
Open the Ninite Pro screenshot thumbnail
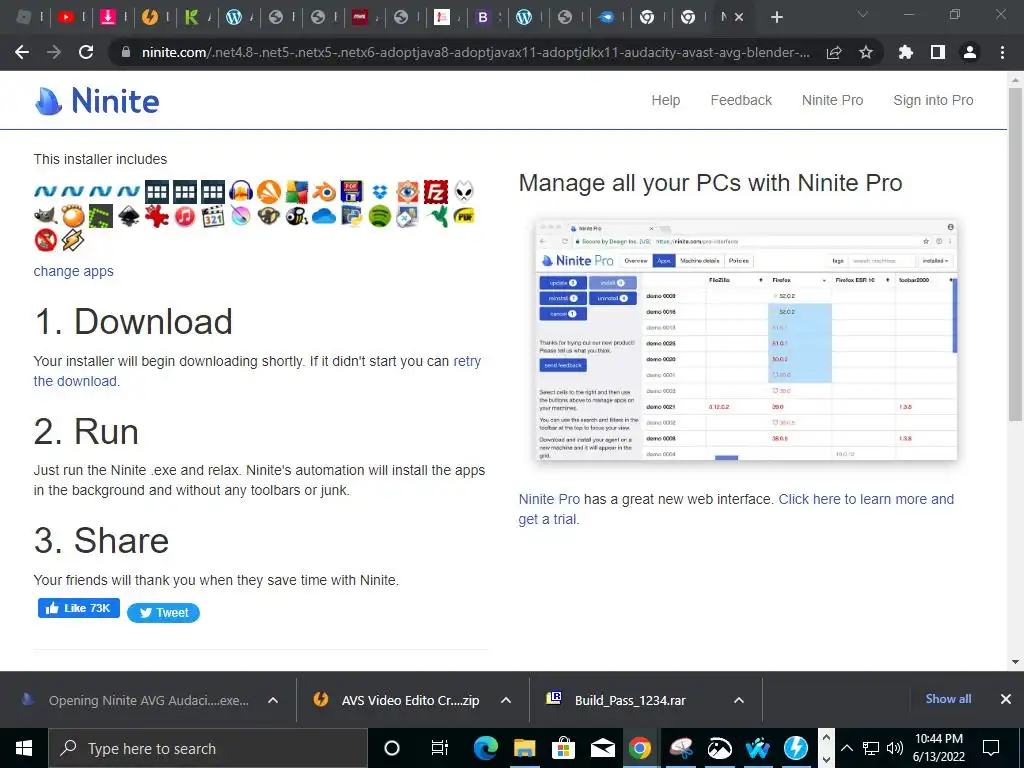click(x=746, y=340)
